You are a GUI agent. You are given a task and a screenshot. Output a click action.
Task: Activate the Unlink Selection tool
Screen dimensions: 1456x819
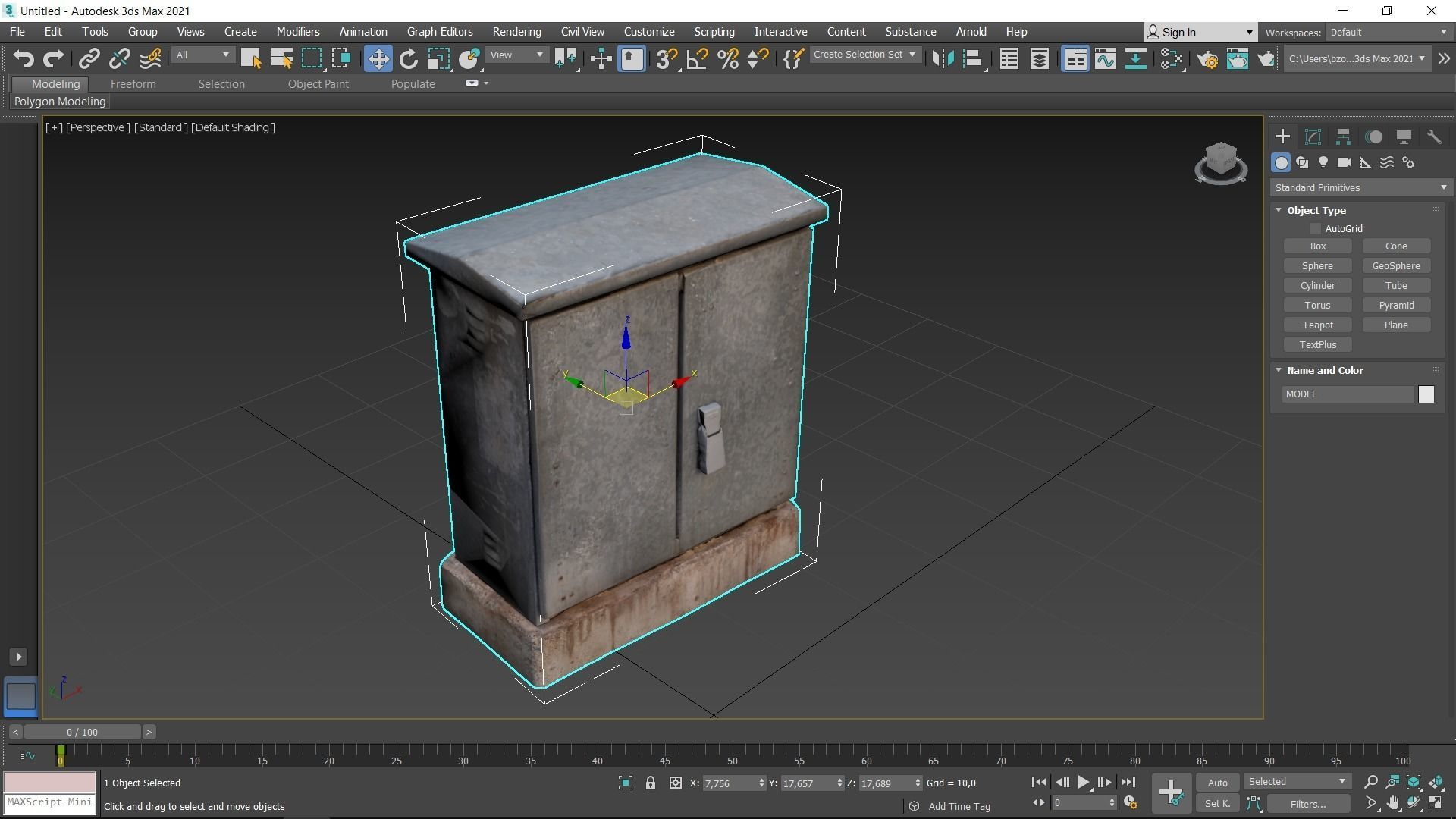[x=119, y=58]
